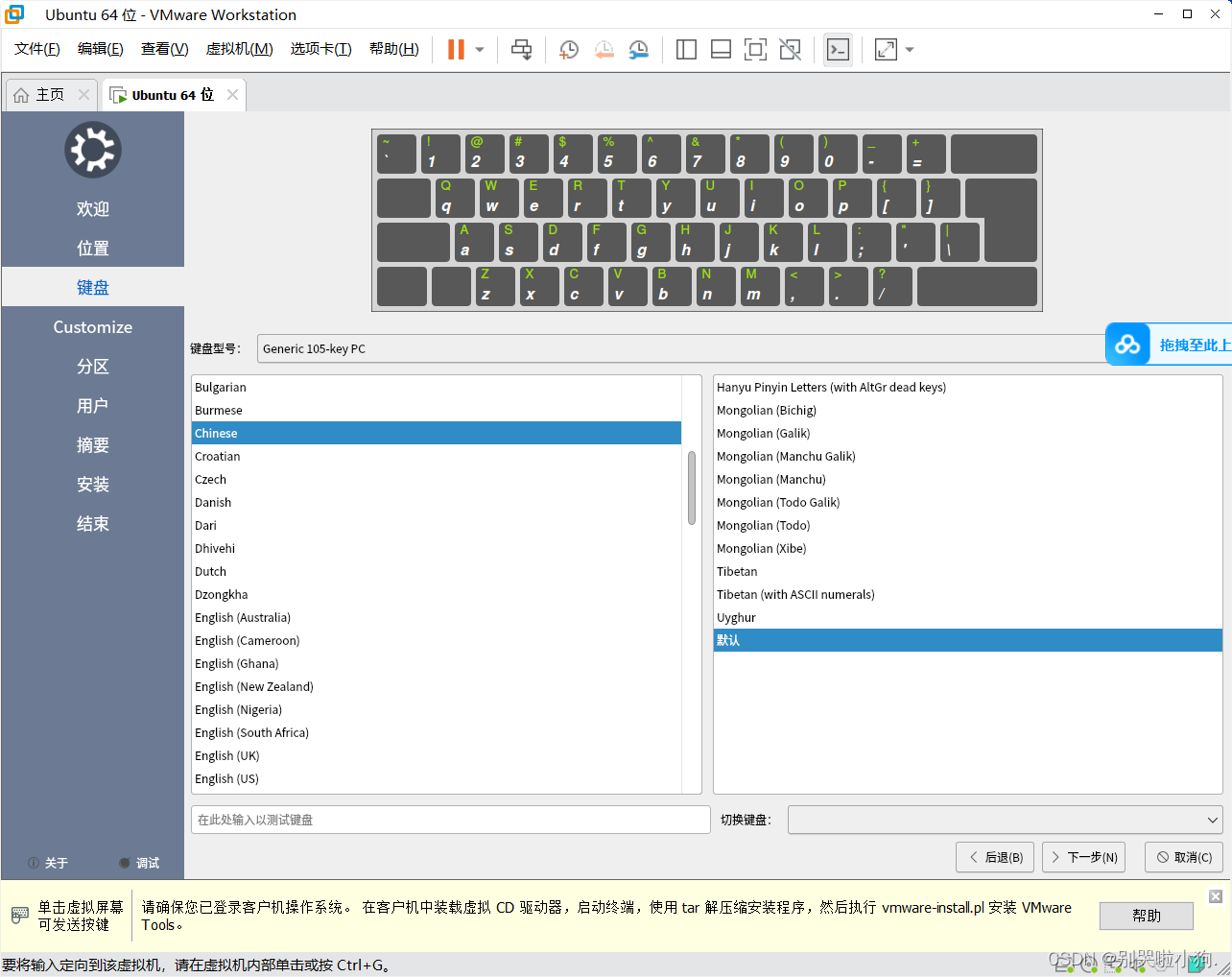Viewport: 1232px width, 977px height.
Task: Enter full screen mode icon
Action: (x=755, y=50)
